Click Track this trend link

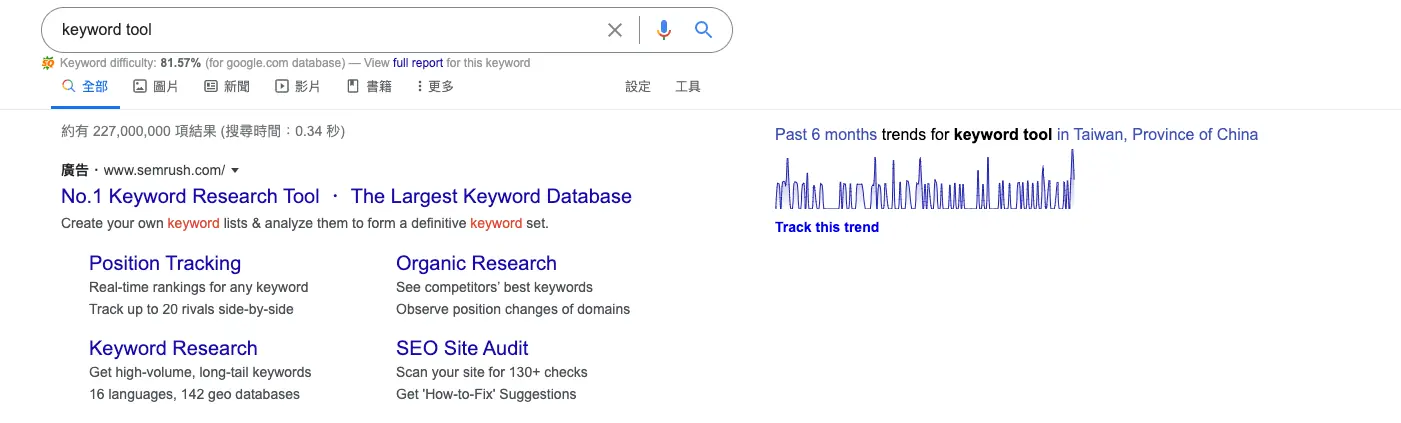(827, 227)
